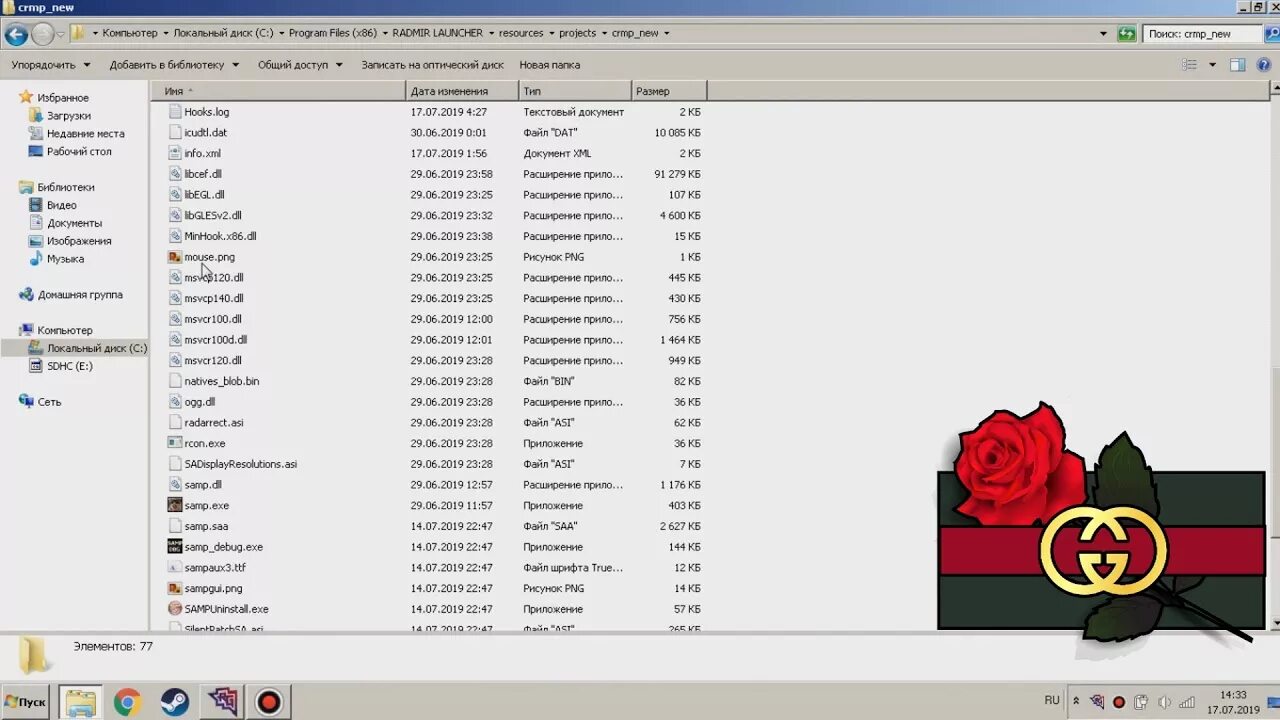The image size is (1280, 720).
Task: Select the natives_blob.bin file name
Action: point(221,381)
